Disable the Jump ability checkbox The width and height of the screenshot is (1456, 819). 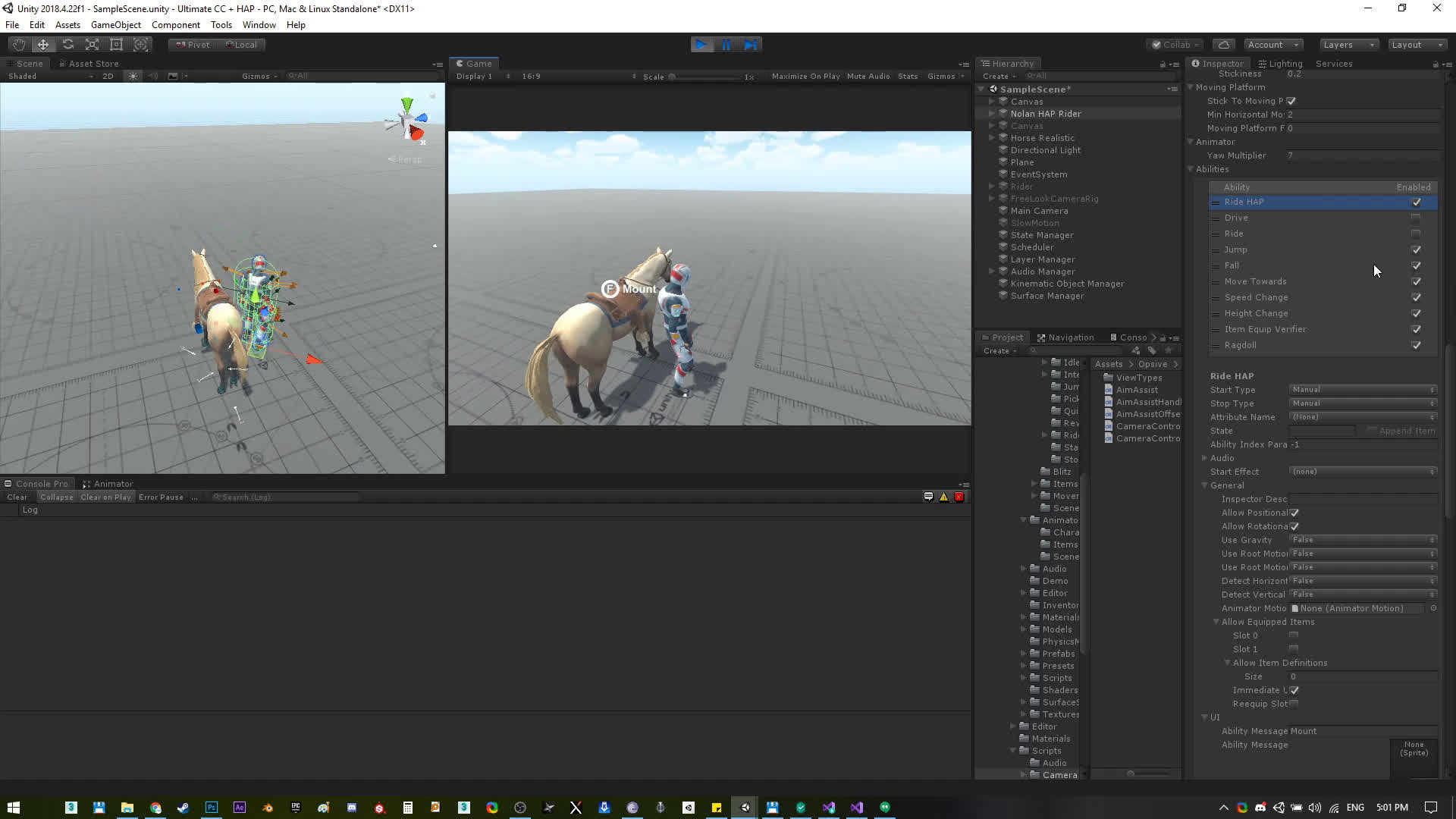pyautogui.click(x=1415, y=249)
